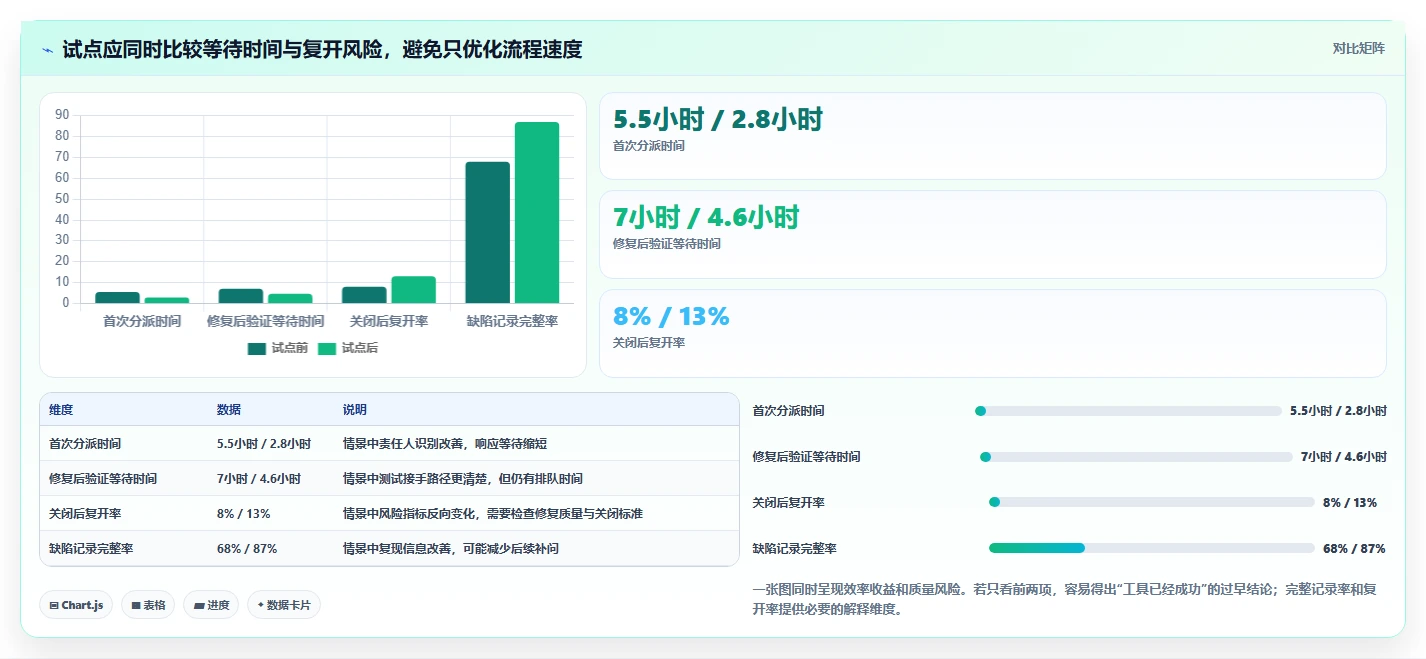1426x659 pixels.
Task: Click the 修复后验证等待时间 progress bar
Action: coord(1136,457)
